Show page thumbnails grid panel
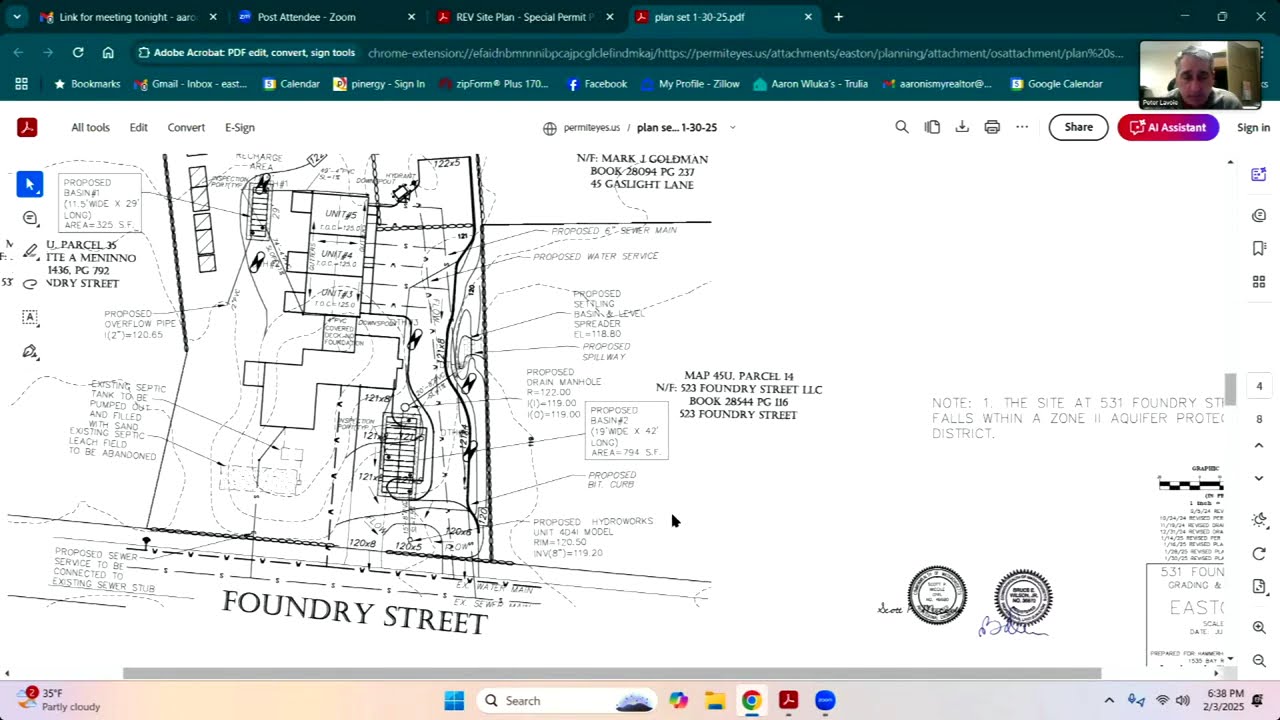The width and height of the screenshot is (1280, 720). click(x=1259, y=282)
